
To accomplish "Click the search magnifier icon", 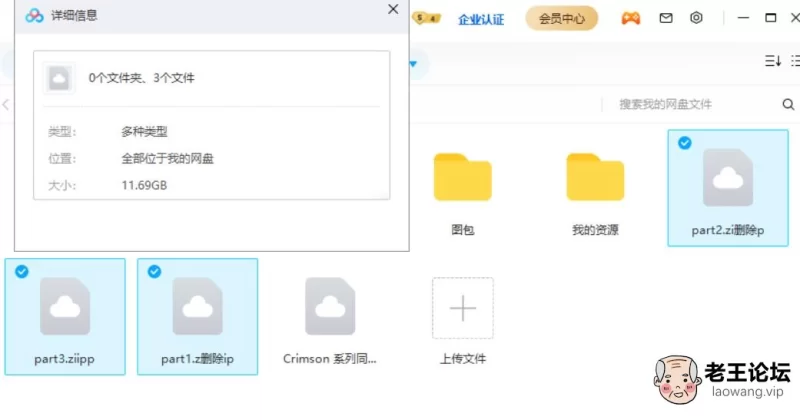I will tap(788, 105).
